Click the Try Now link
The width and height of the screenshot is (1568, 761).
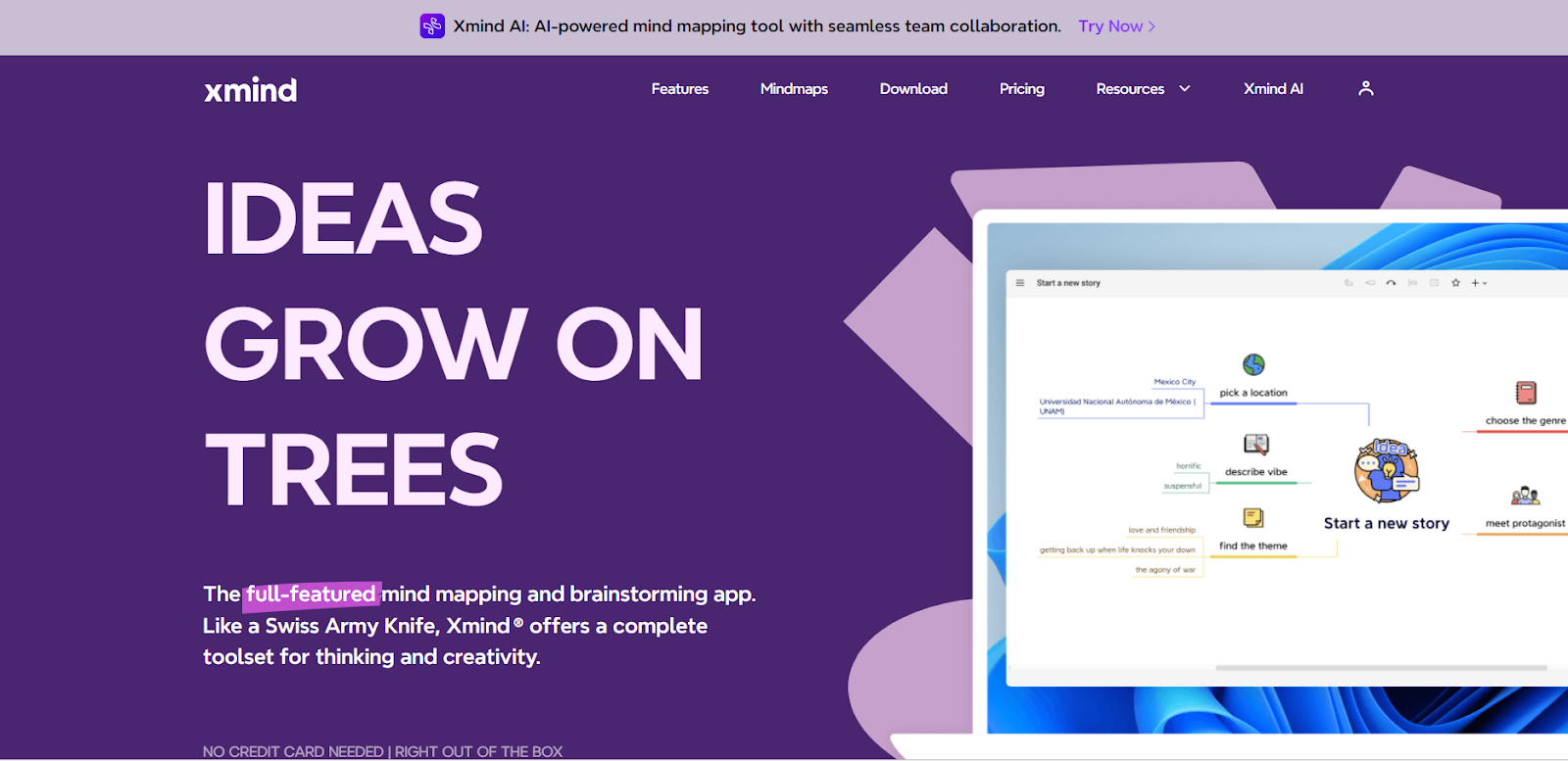pos(1117,26)
